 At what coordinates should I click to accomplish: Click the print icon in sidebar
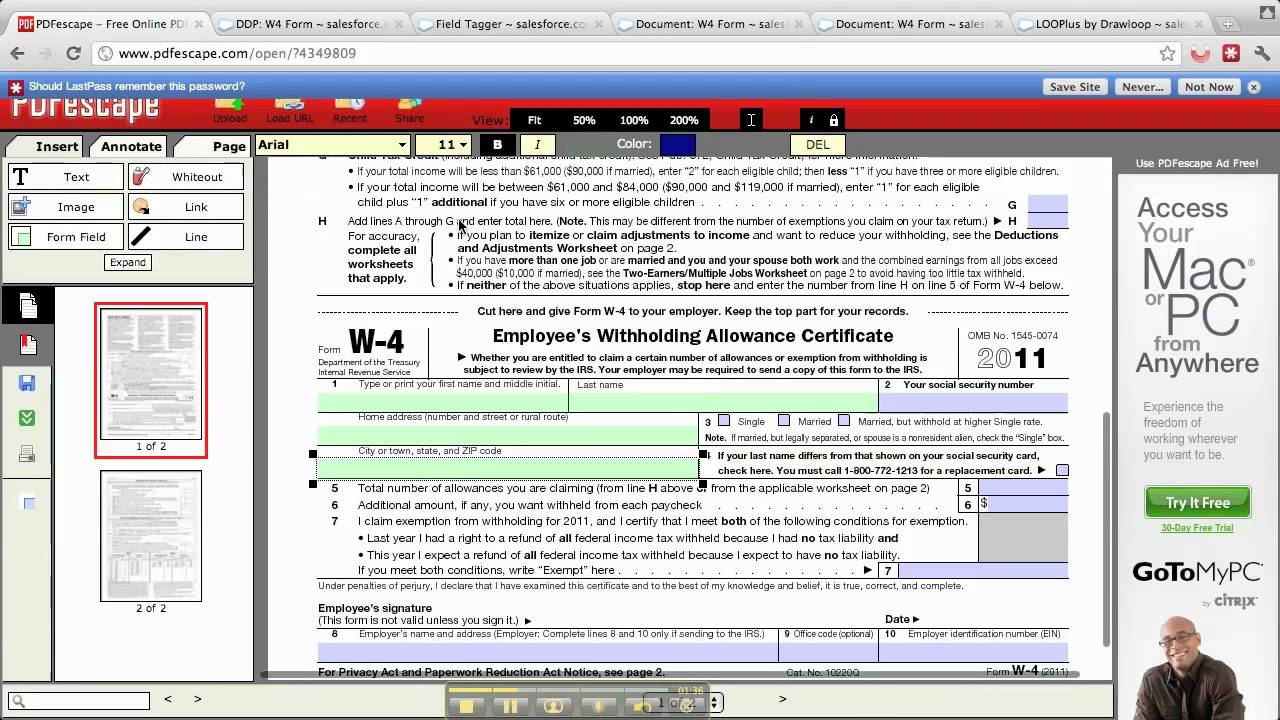click(x=27, y=455)
